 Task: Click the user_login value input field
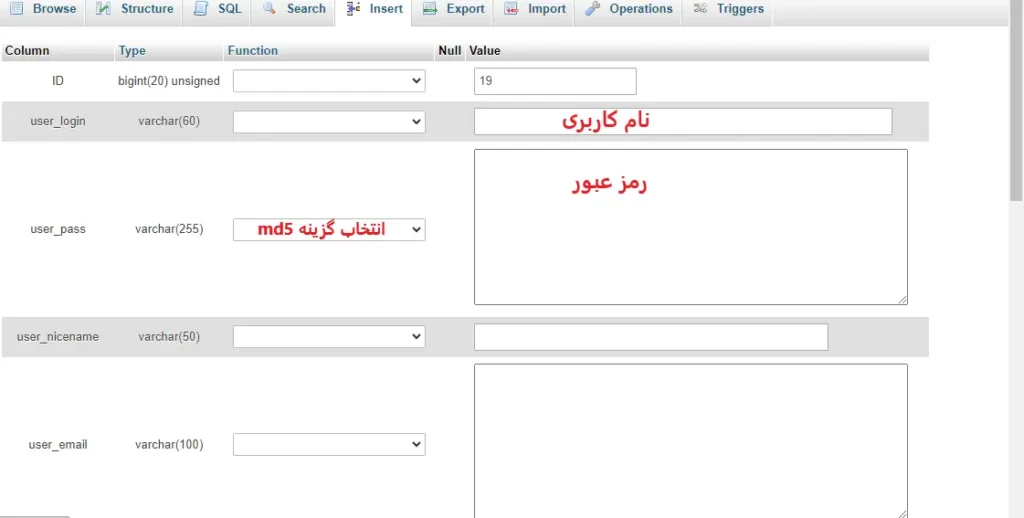tap(683, 121)
